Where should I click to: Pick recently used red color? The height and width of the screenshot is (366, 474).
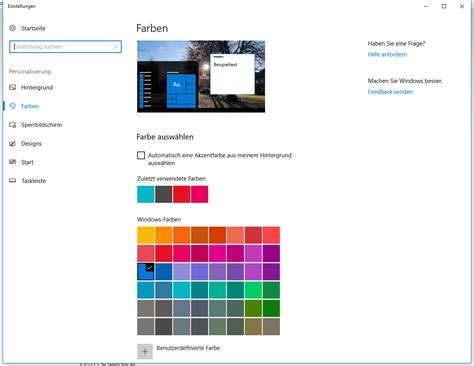182,194
